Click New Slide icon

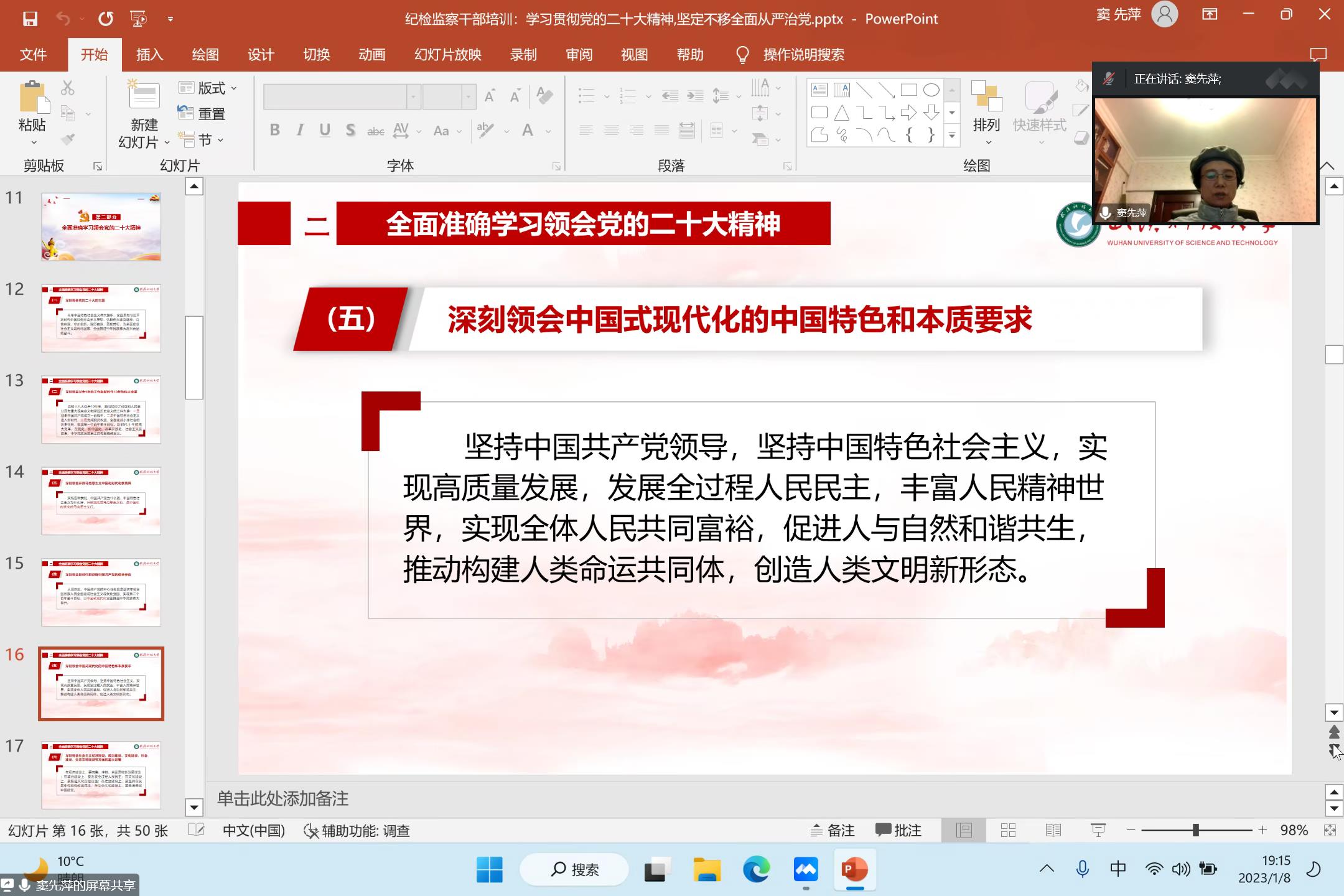coord(144,95)
